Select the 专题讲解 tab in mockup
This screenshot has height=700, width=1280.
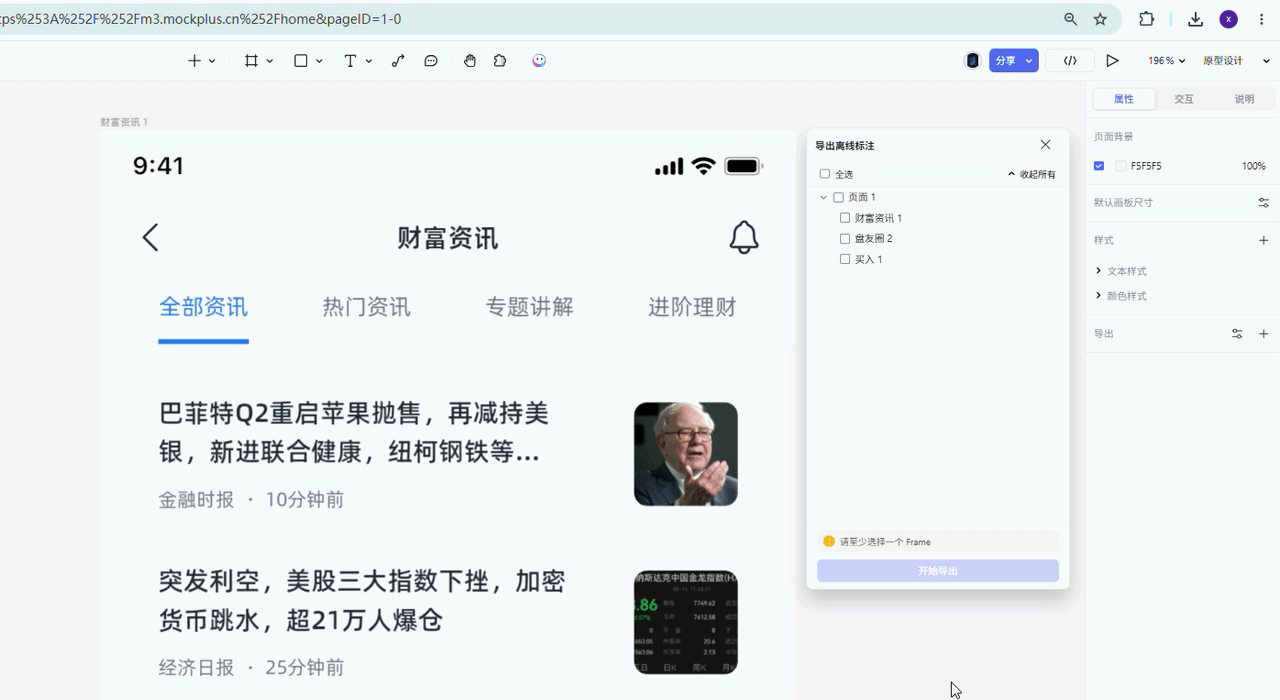pyautogui.click(x=529, y=307)
